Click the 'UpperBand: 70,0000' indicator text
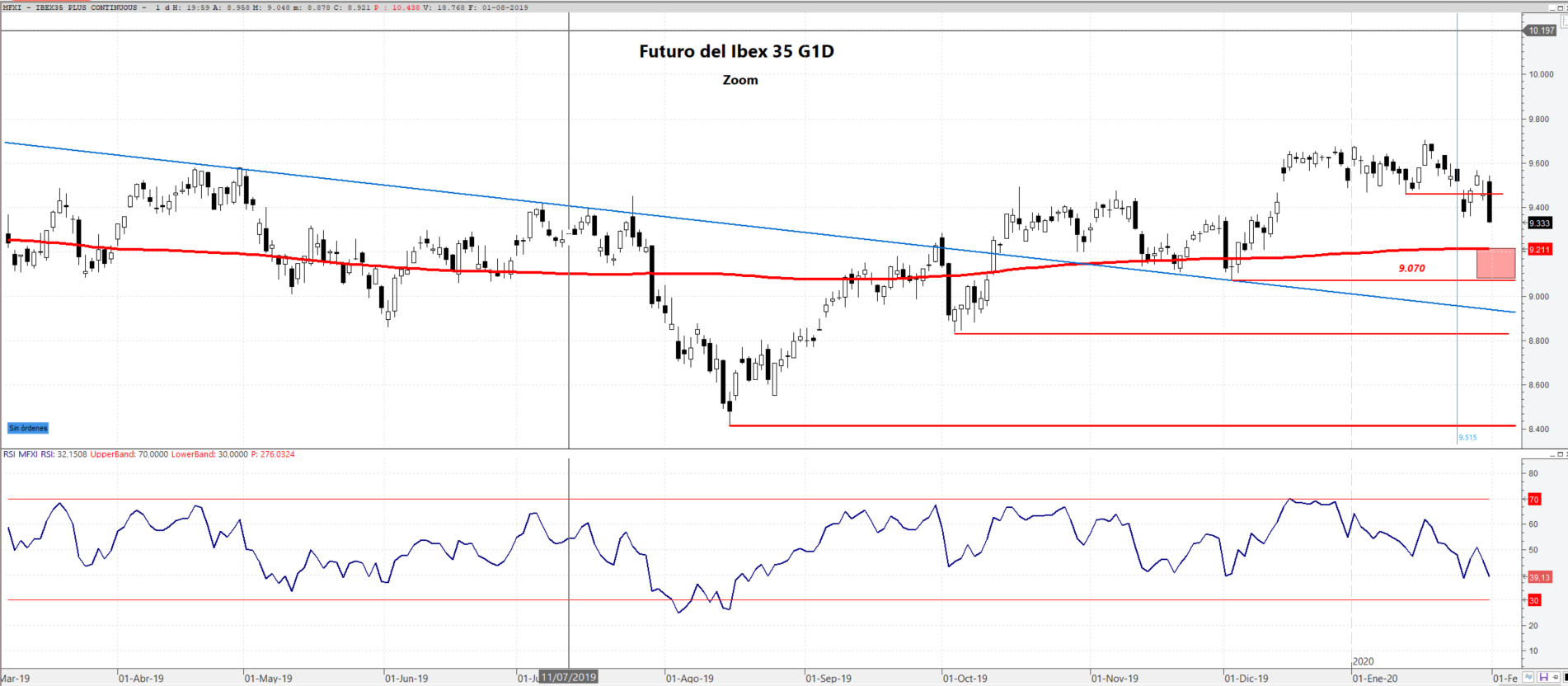This screenshot has height=686, width=1568. (129, 454)
